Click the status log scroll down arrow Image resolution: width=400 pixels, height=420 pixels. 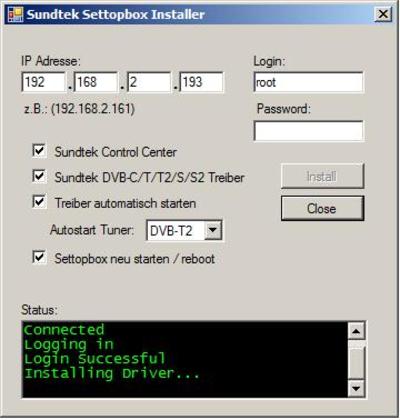(356, 388)
